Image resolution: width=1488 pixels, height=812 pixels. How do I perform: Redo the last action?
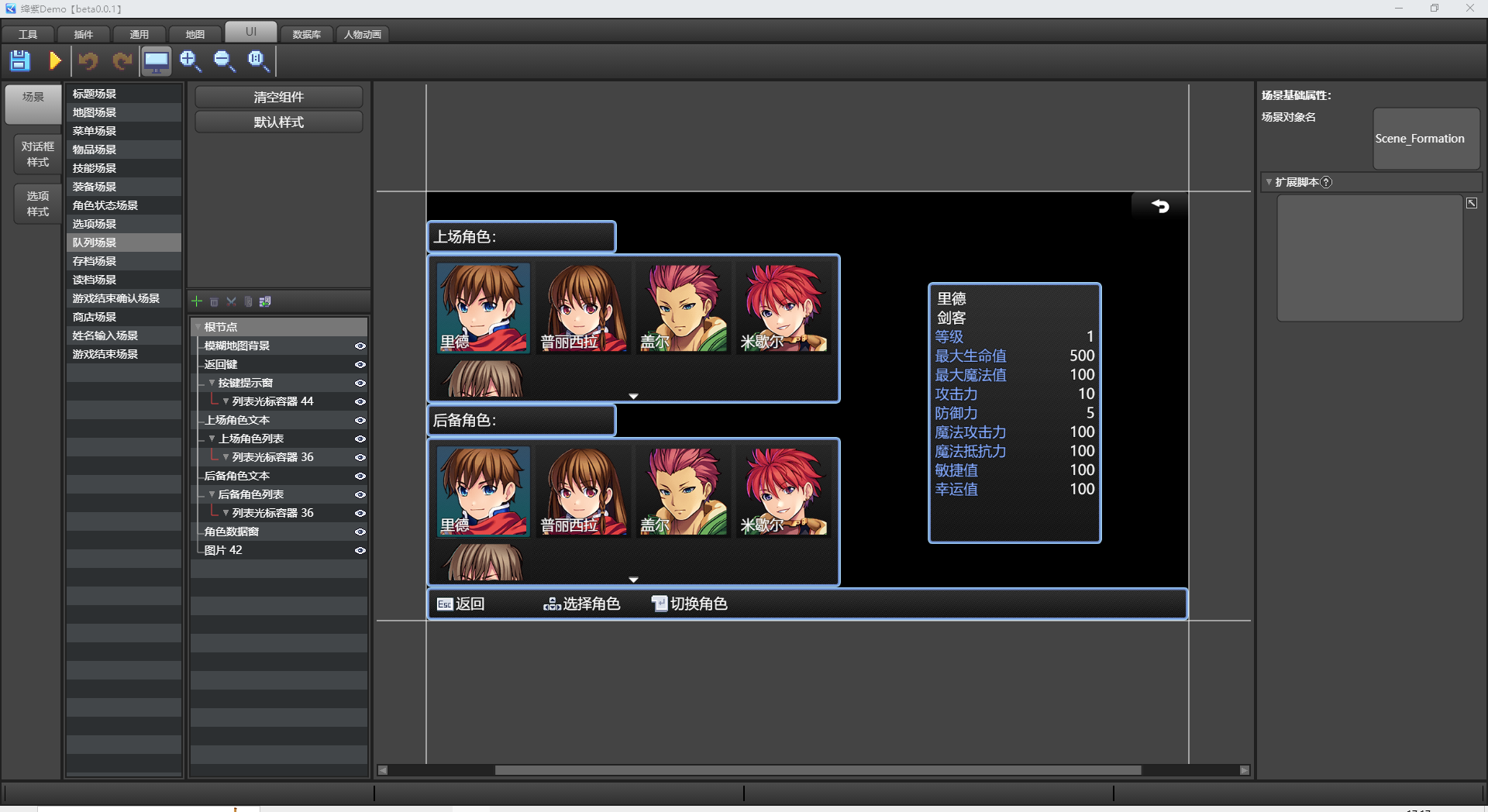click(x=122, y=60)
